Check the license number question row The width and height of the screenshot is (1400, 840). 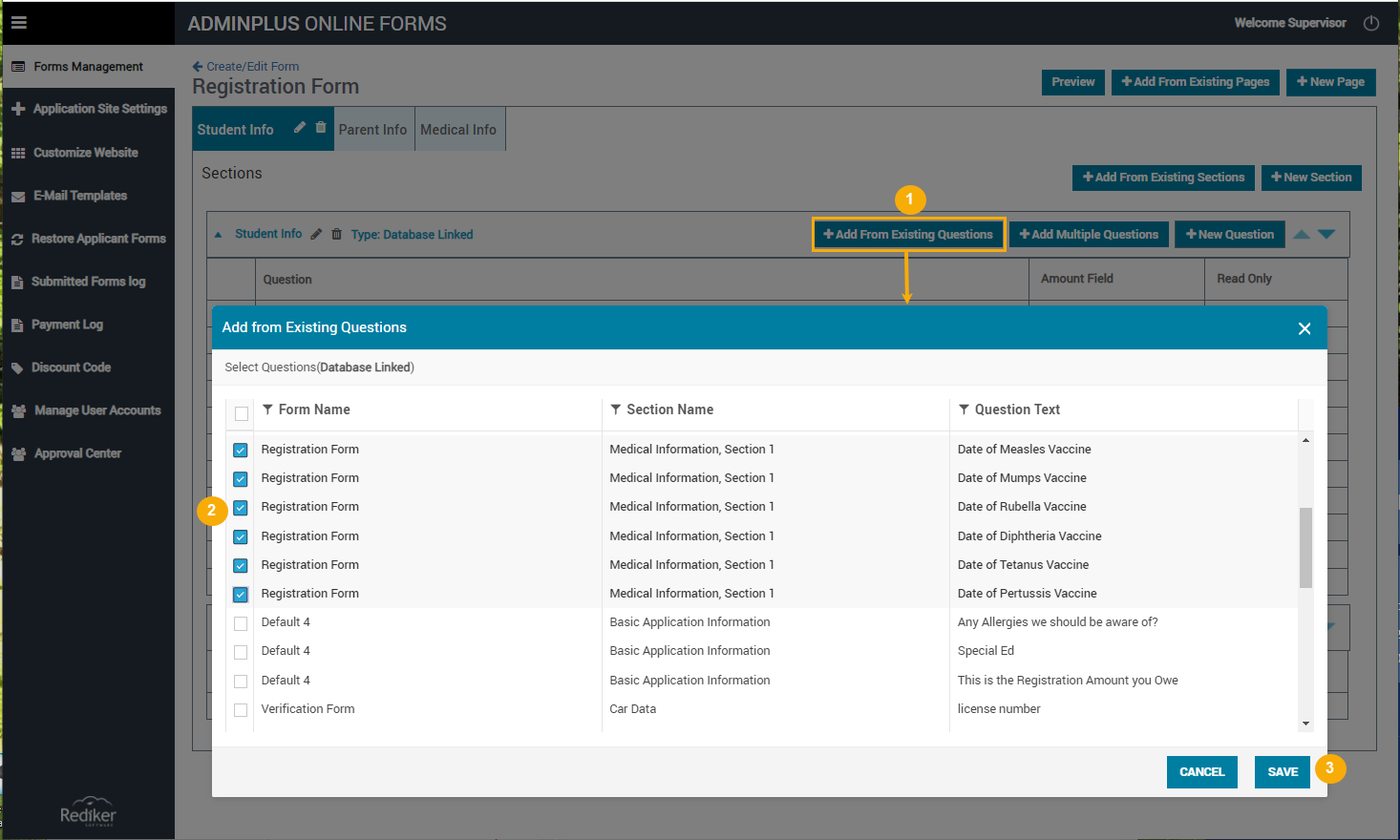coord(241,710)
